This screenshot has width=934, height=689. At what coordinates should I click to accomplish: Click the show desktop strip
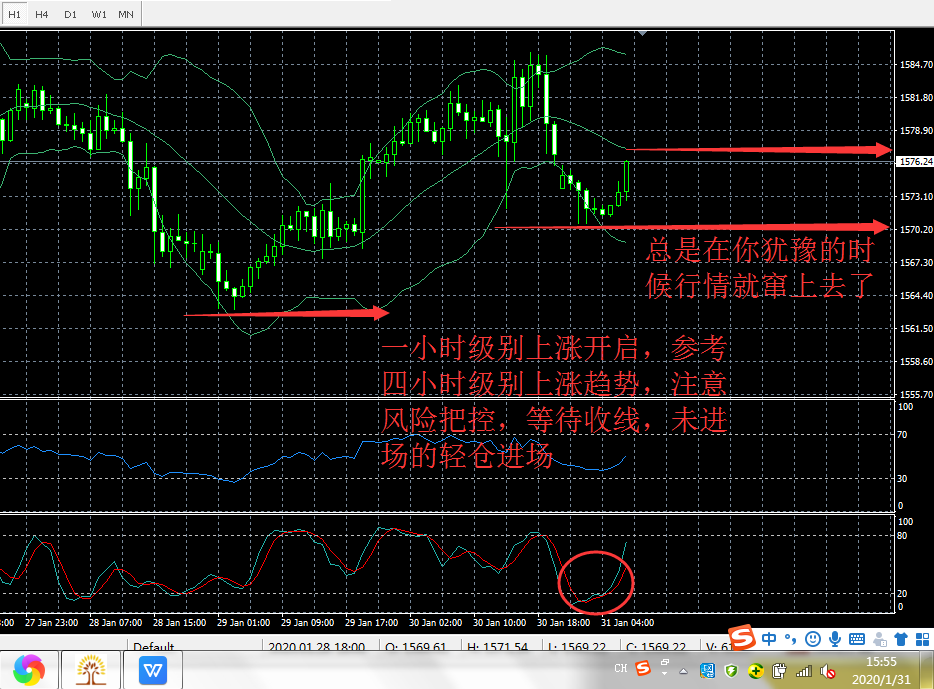927,670
